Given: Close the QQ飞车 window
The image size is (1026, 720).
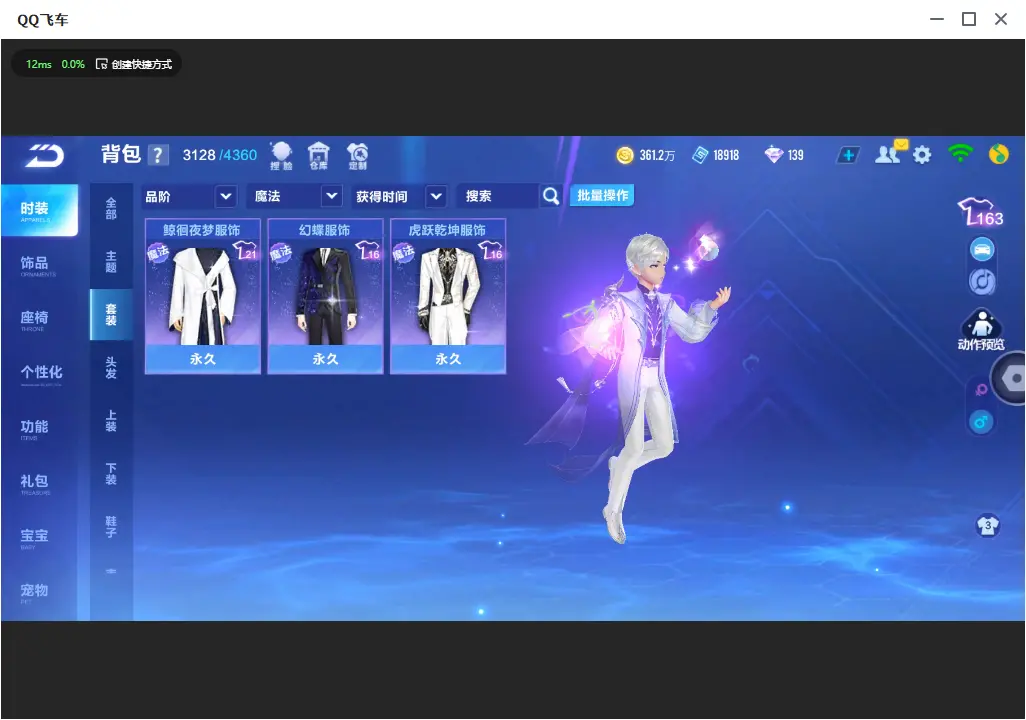Looking at the screenshot, I should pos(1001,20).
